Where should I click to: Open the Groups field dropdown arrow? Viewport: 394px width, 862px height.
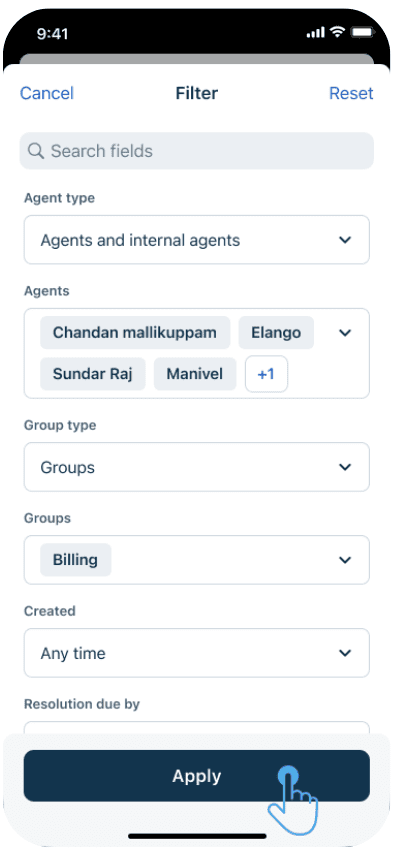(345, 560)
